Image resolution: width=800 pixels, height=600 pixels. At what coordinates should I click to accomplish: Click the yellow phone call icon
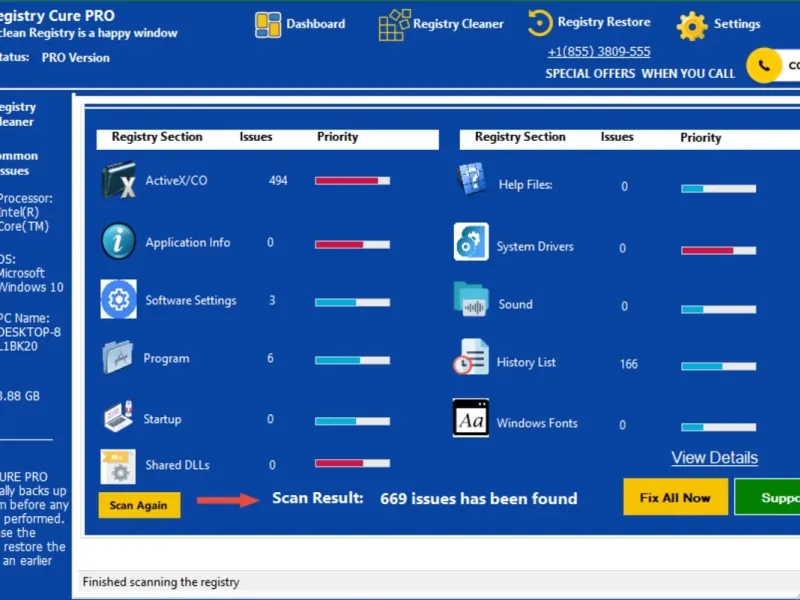click(x=763, y=65)
